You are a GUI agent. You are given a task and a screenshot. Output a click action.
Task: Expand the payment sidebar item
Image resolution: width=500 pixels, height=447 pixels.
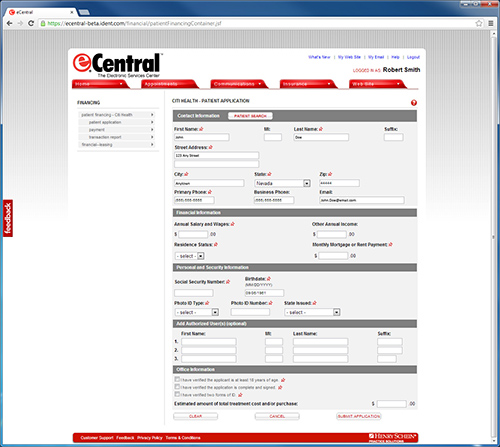pos(117,130)
